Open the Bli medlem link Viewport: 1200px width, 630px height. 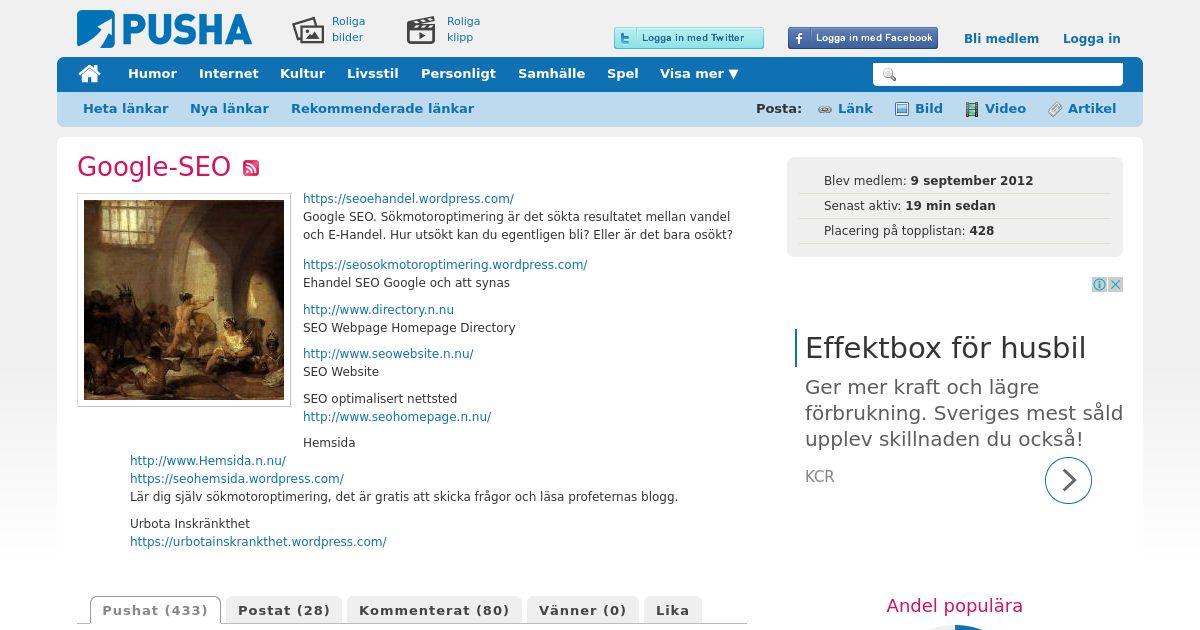point(1001,39)
